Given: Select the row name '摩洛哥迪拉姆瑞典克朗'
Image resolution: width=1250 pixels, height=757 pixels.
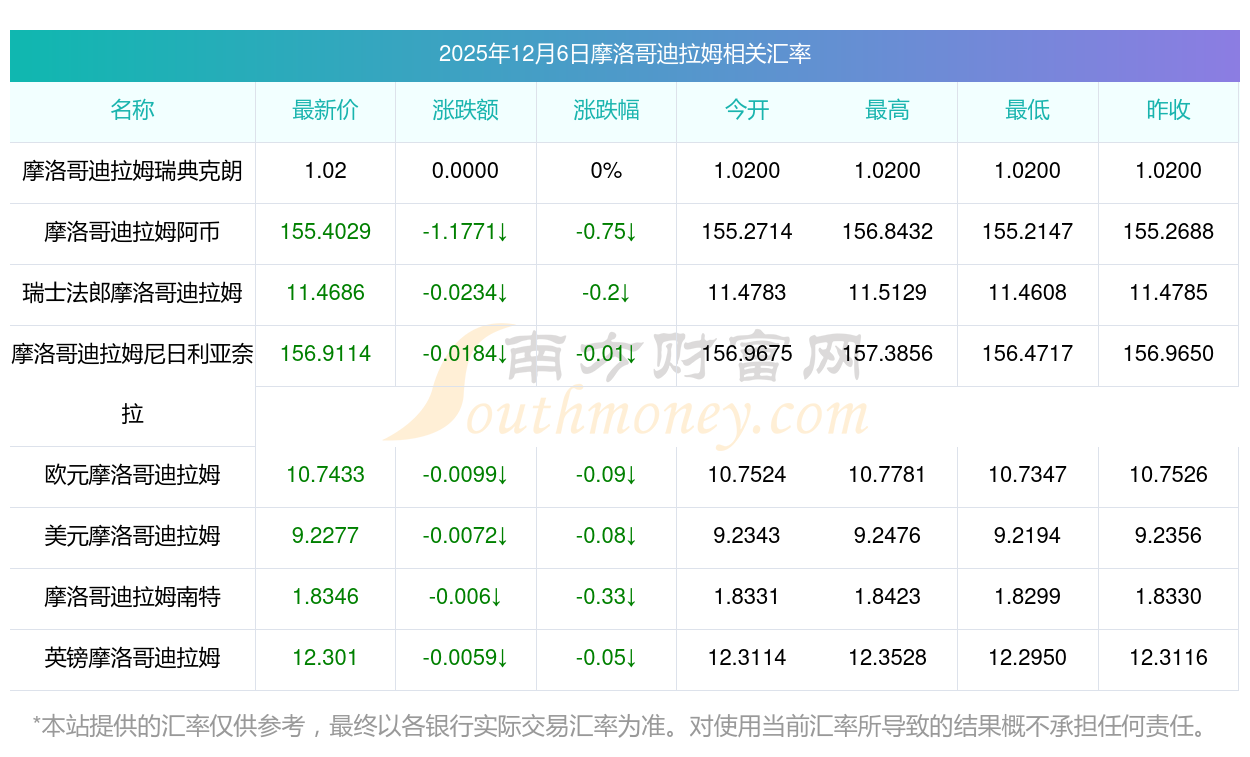Looking at the screenshot, I should pyautogui.click(x=133, y=171).
